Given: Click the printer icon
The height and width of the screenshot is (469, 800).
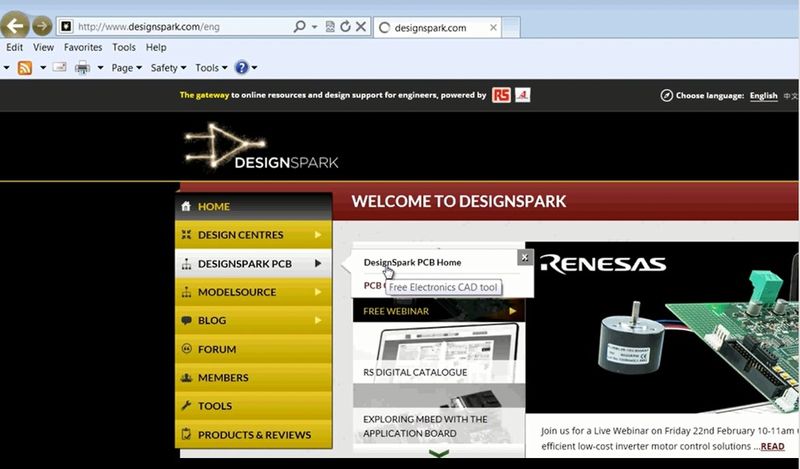Looking at the screenshot, I should point(82,67).
